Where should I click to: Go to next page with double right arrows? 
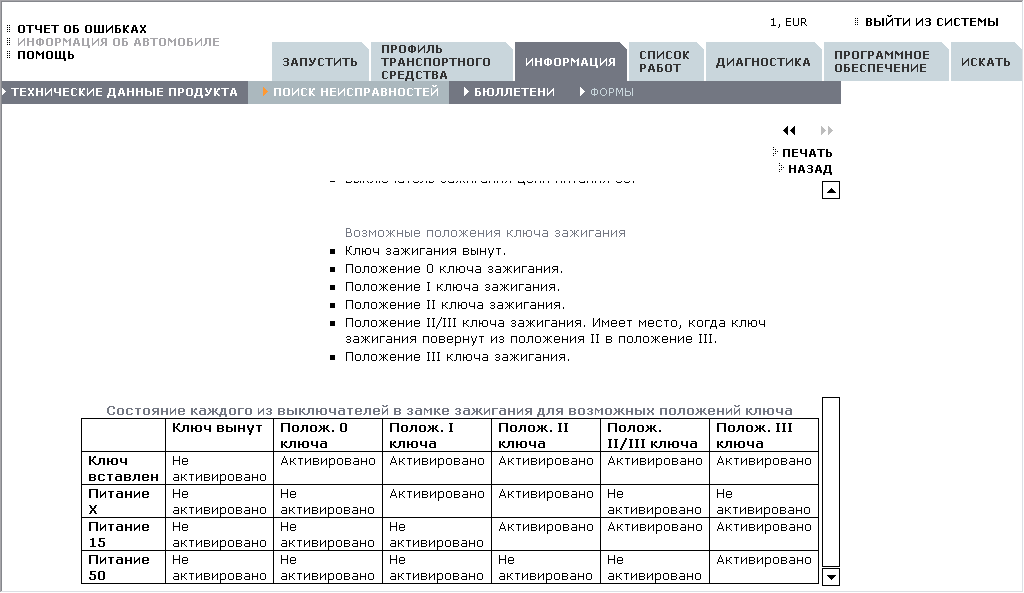(x=827, y=131)
